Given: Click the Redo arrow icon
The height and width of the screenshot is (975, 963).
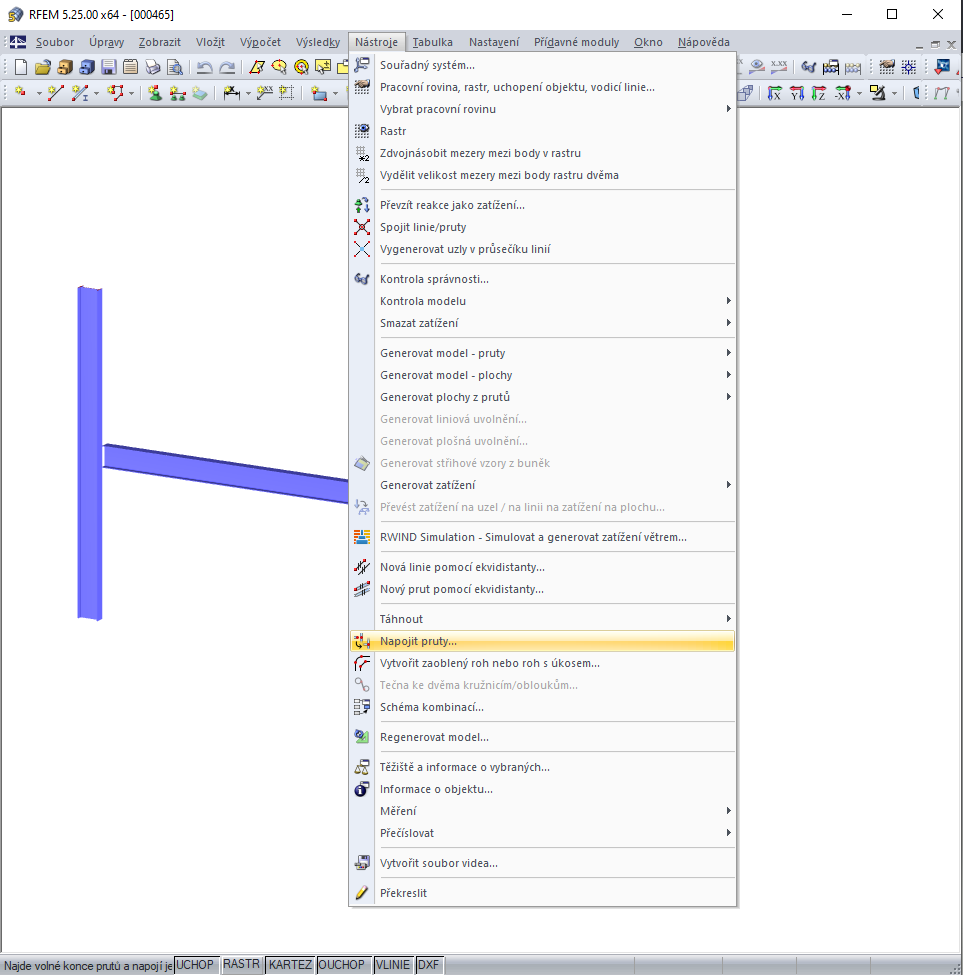Looking at the screenshot, I should point(227,67).
